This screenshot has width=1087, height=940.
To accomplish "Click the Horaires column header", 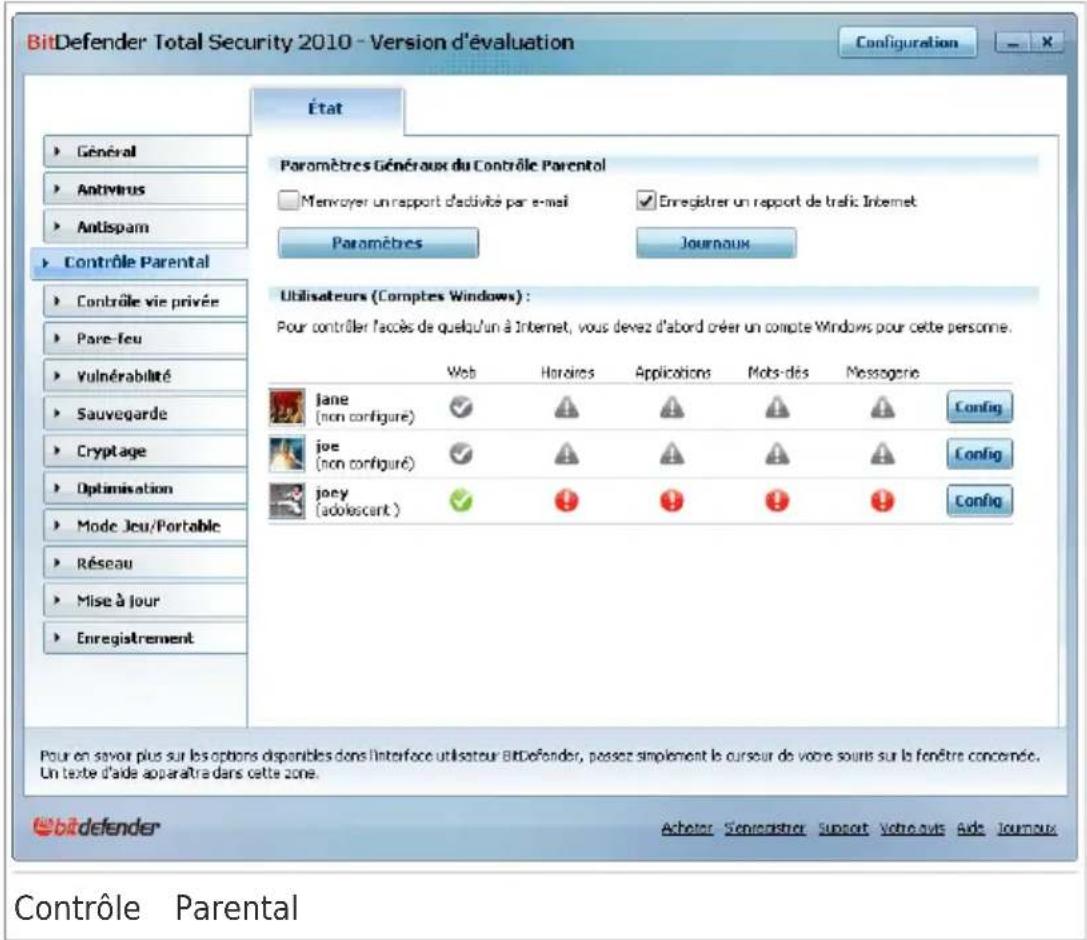I will 567,372.
